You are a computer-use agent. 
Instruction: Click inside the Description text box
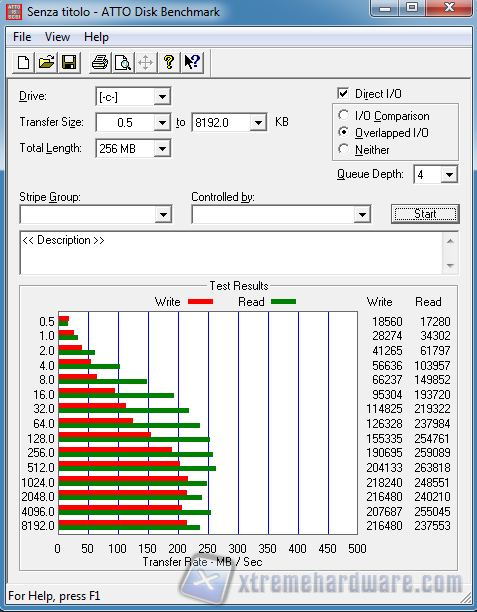[231, 253]
